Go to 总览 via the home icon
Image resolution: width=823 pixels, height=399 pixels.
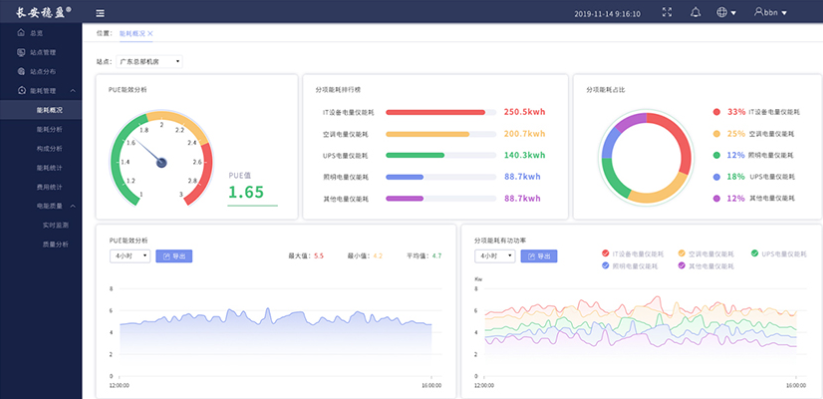21,33
